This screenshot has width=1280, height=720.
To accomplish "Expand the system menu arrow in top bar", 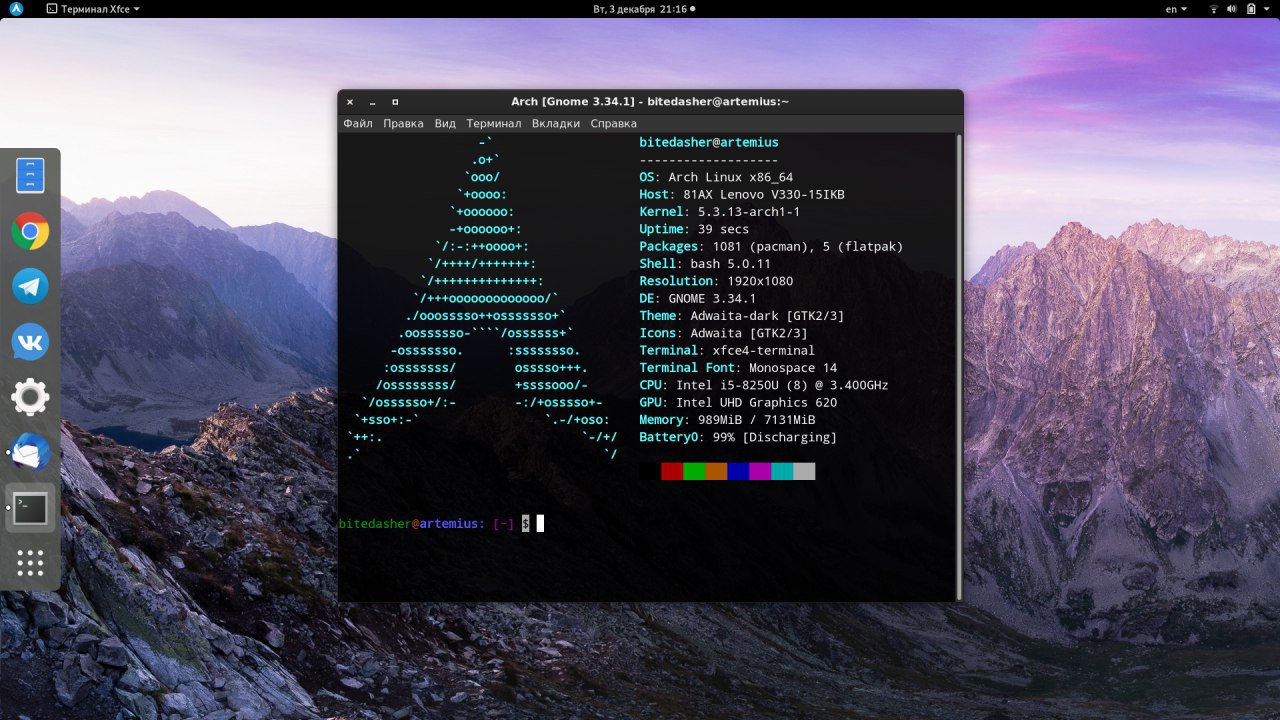I will 1267,8.
